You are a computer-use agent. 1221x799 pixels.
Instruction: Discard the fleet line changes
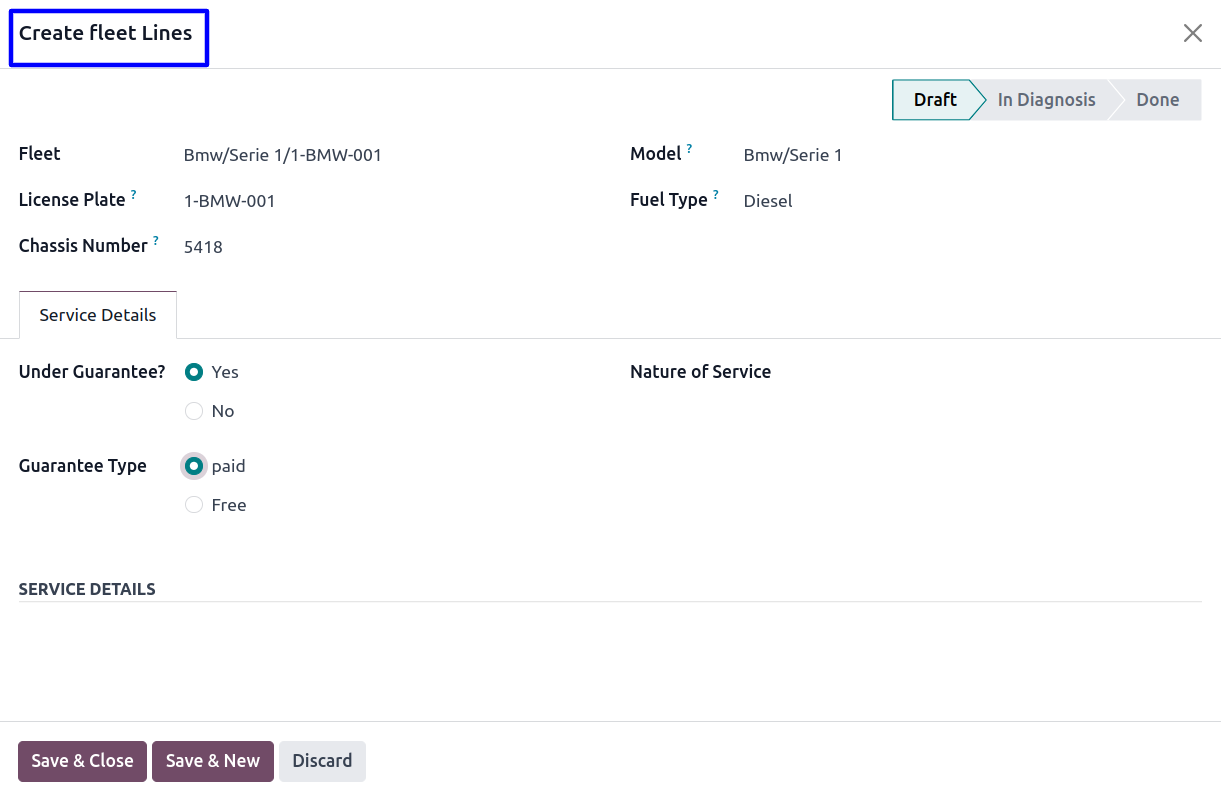[x=322, y=761]
